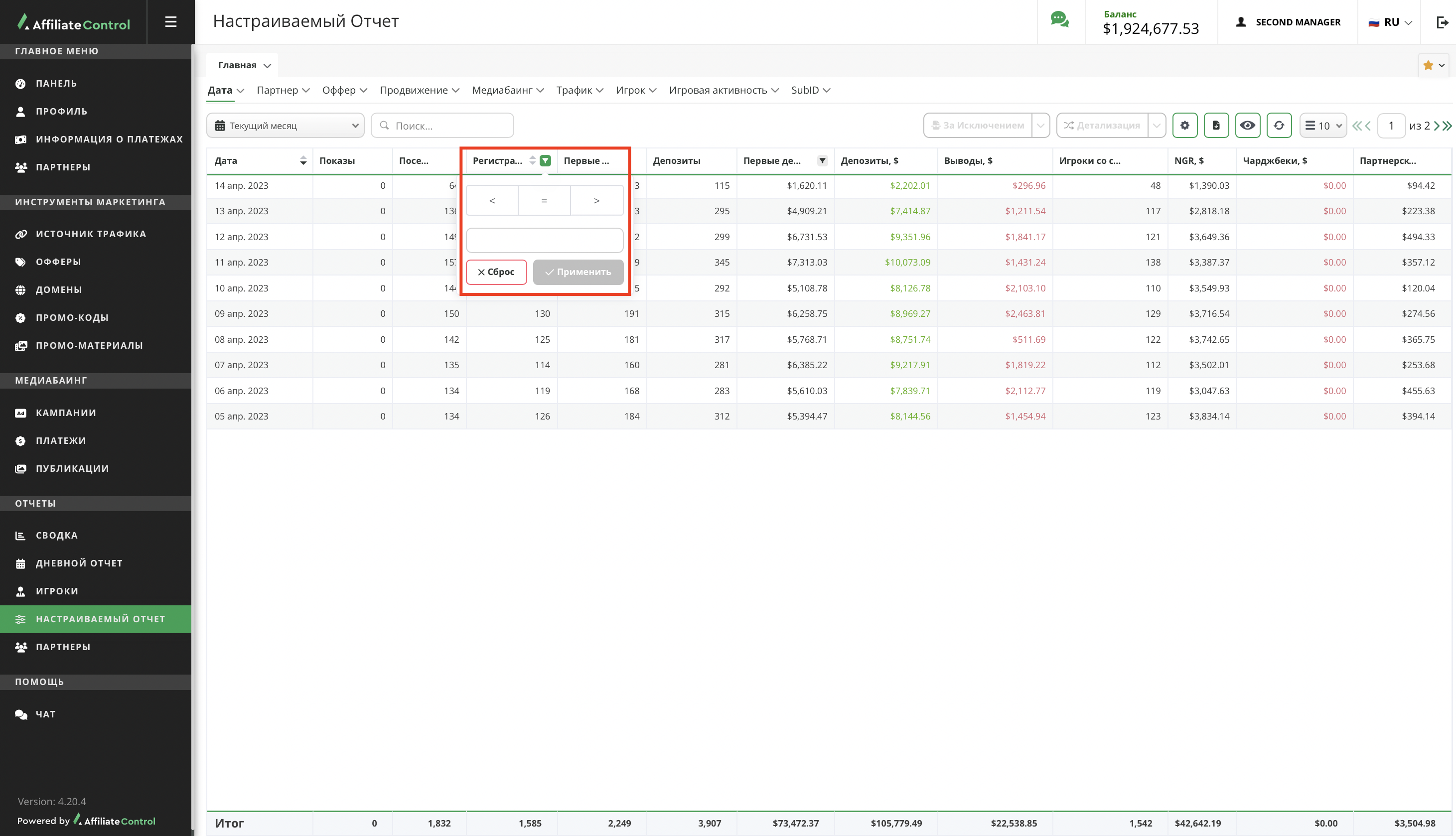Click the Сброс reset button
The image size is (1456, 836).
pos(496,272)
